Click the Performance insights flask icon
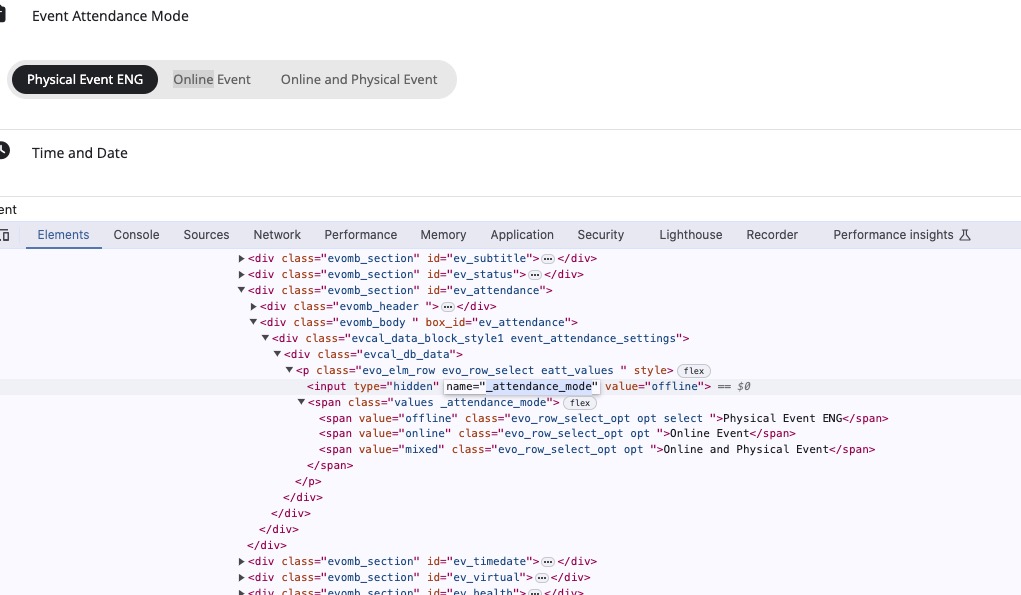Viewport: 1021px width, 595px height. pos(965,235)
